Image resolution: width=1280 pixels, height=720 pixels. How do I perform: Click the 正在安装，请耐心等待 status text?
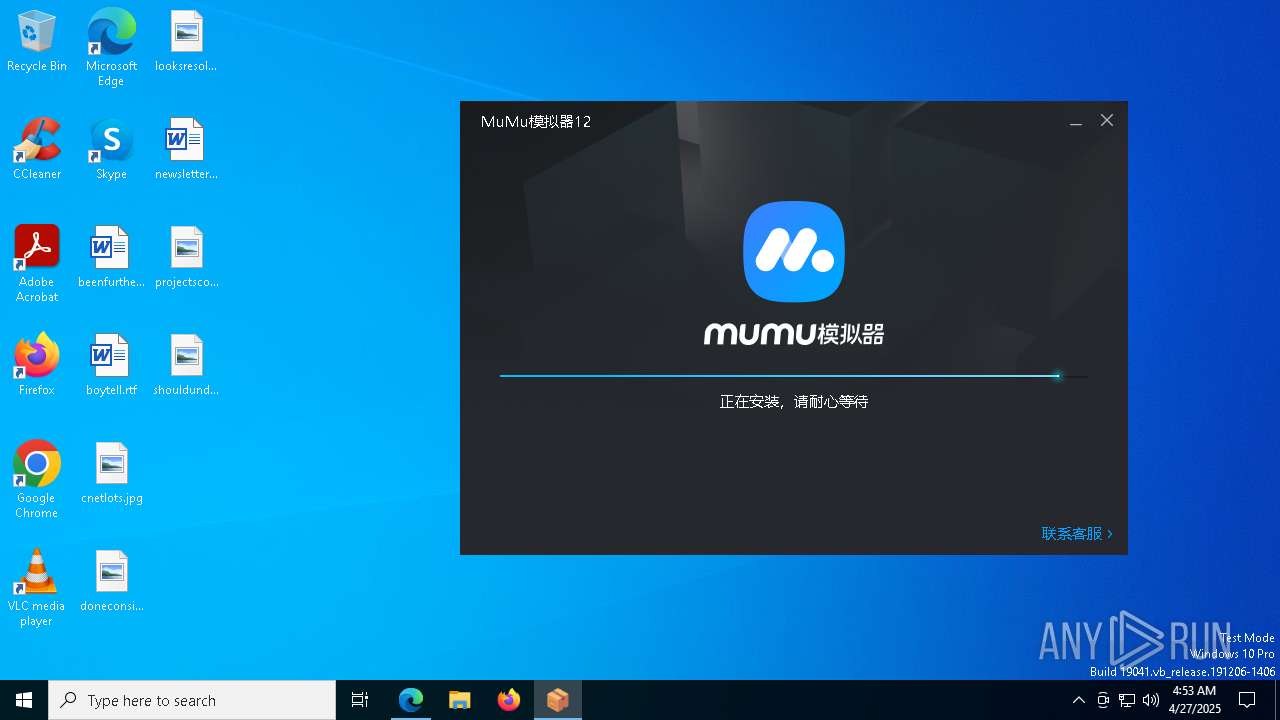click(x=794, y=402)
